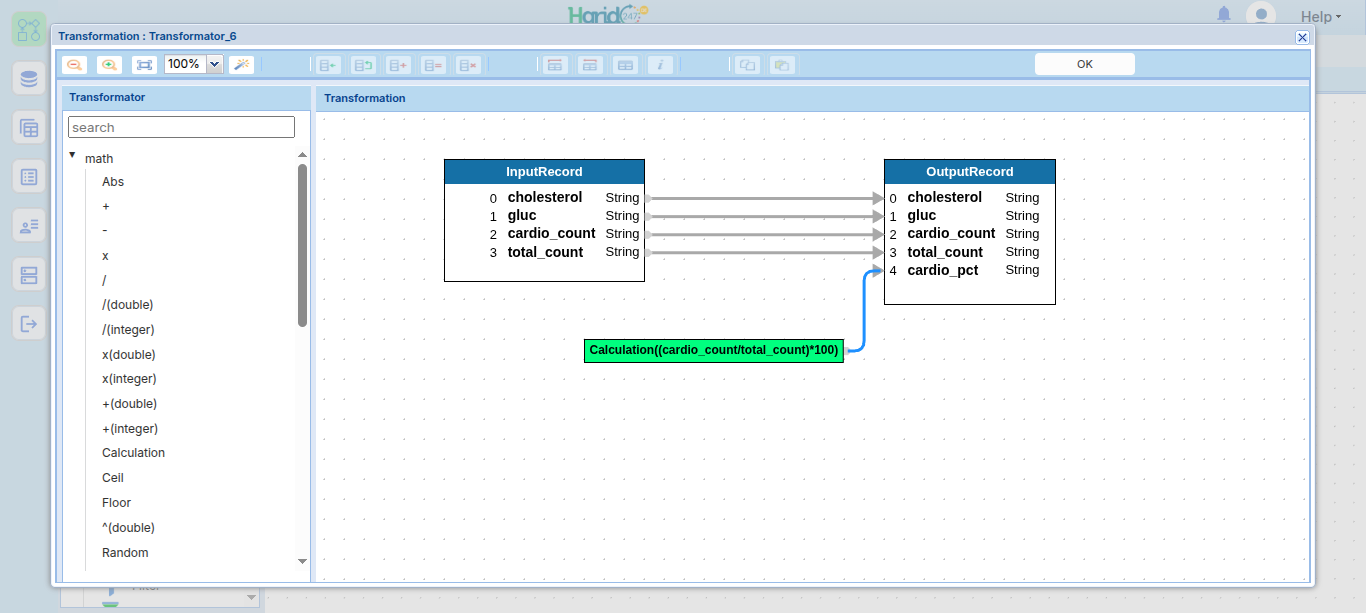Image resolution: width=1366 pixels, height=613 pixels.
Task: Select the Floor function
Action: [x=116, y=503]
